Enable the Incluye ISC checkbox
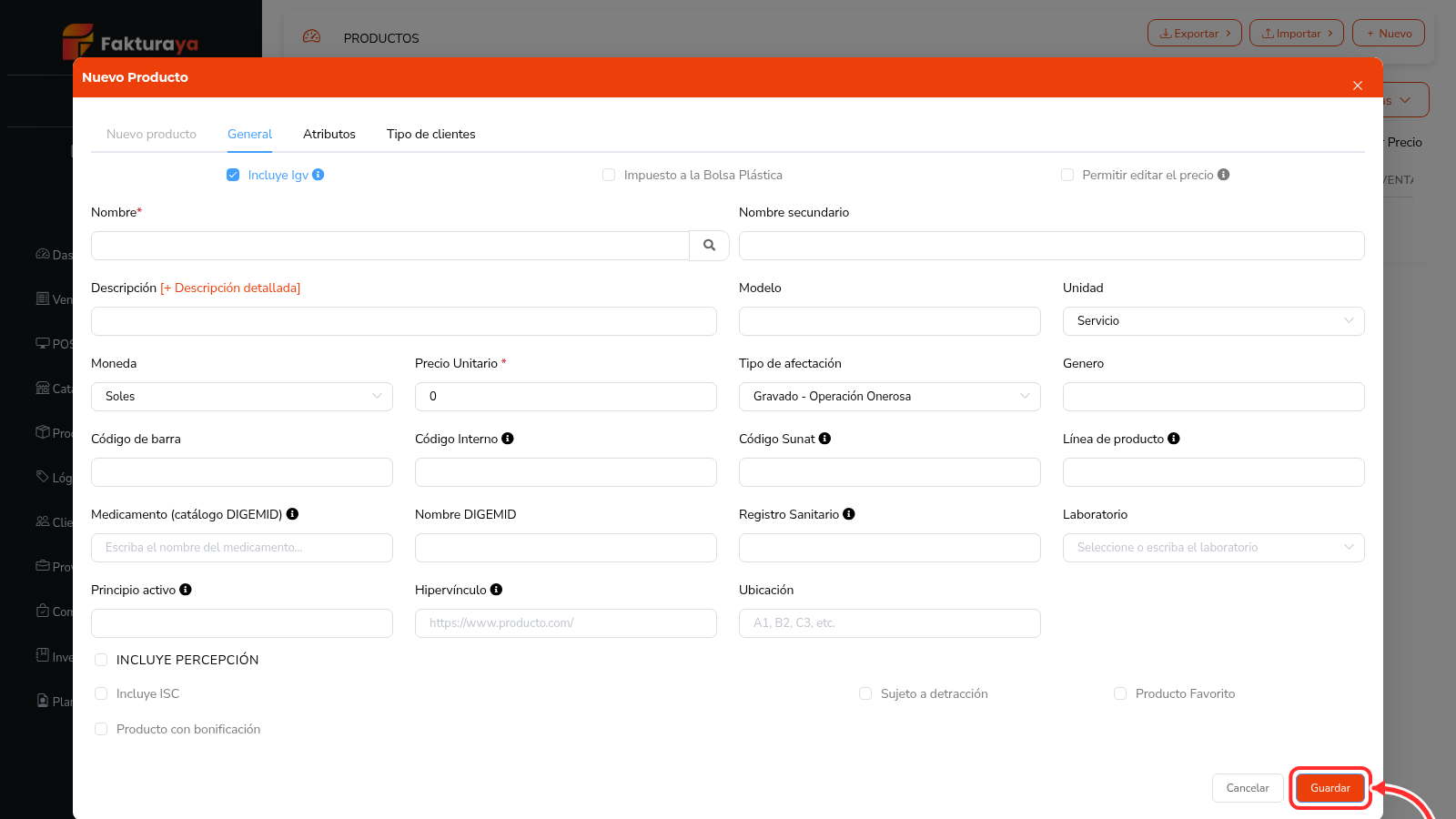The height and width of the screenshot is (819, 1456). [x=101, y=693]
